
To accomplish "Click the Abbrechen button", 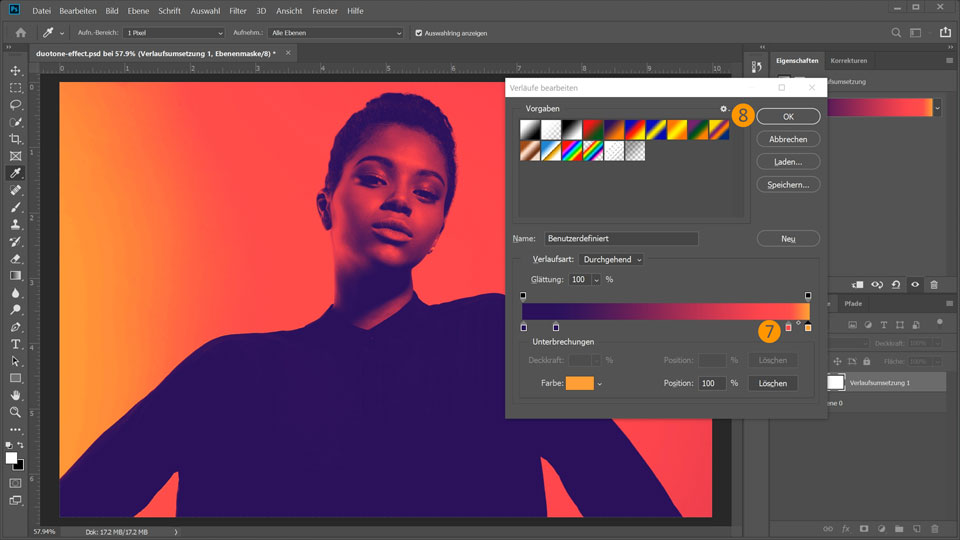I will [x=788, y=139].
